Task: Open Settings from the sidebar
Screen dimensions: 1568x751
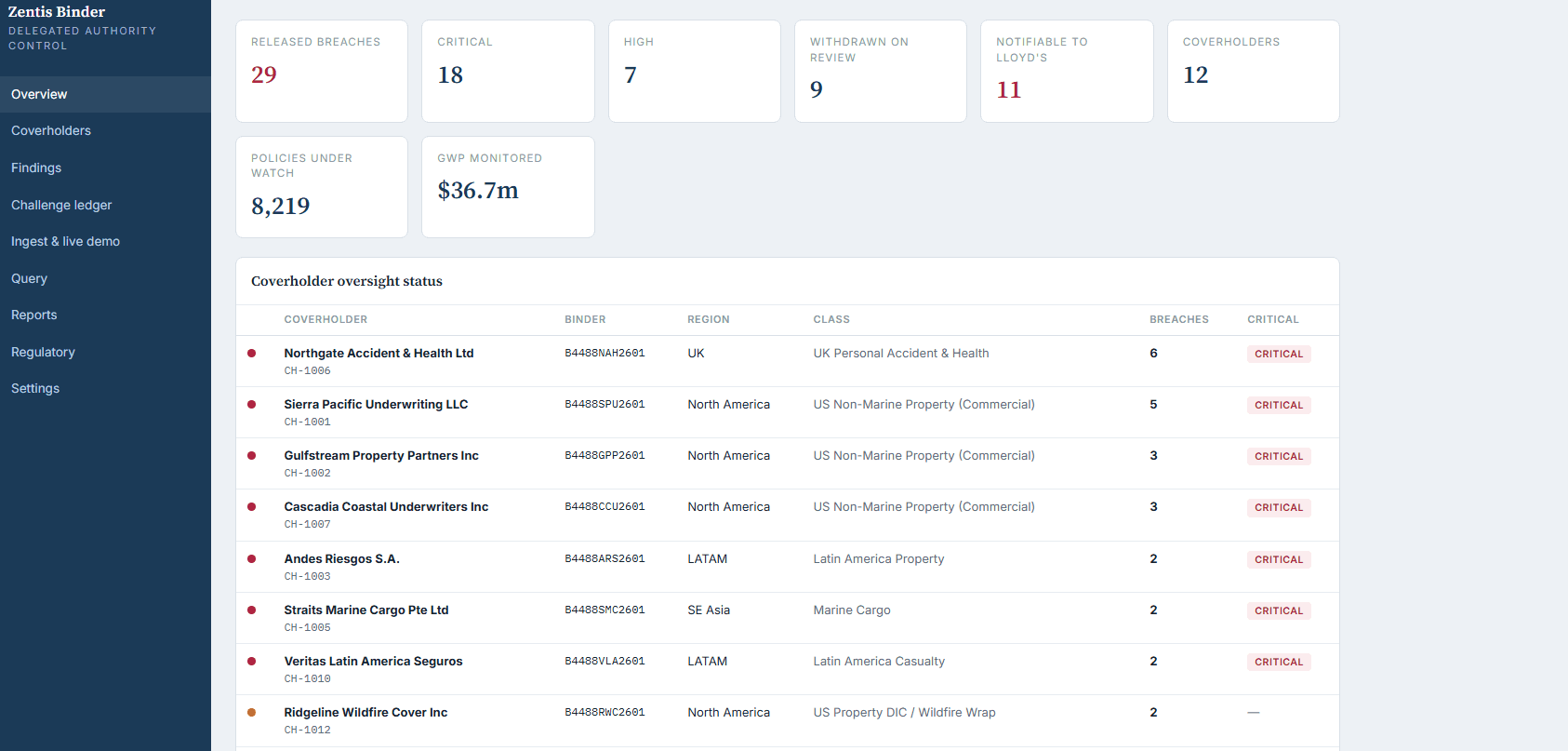Action: tap(105, 388)
